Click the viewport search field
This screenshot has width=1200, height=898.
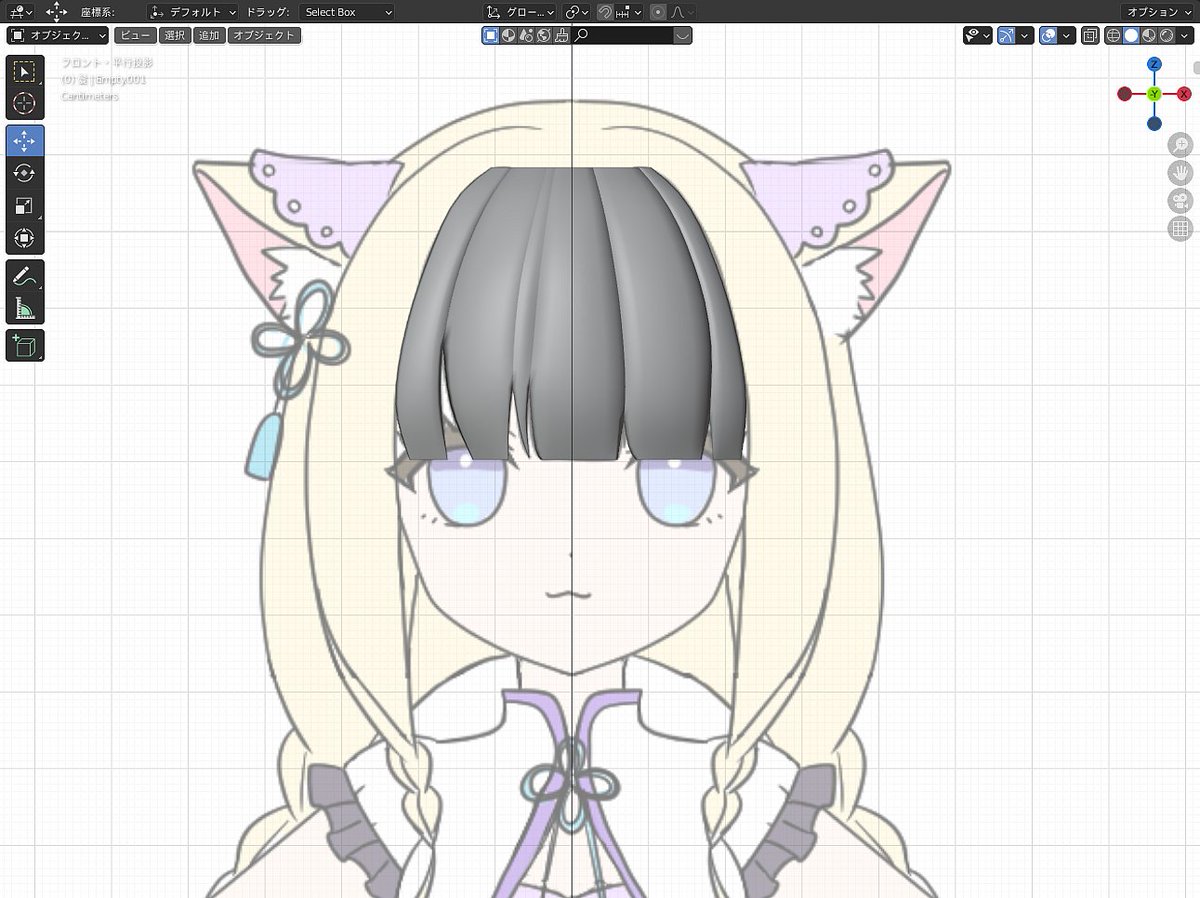point(620,35)
